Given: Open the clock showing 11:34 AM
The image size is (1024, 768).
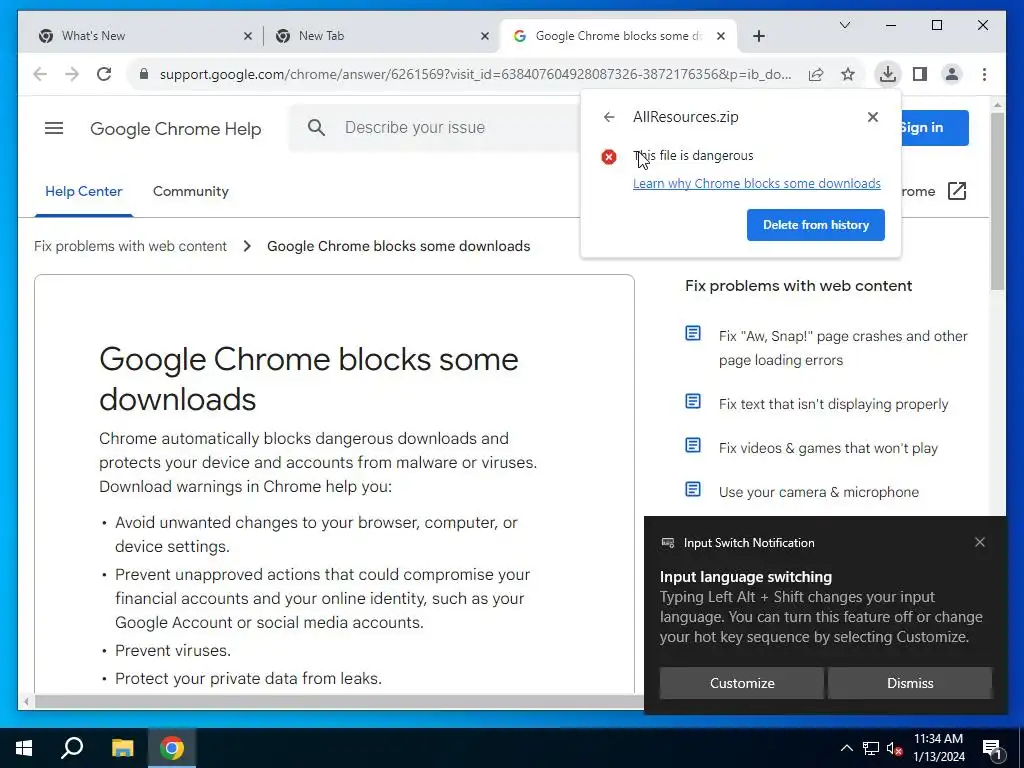Looking at the screenshot, I should tap(938, 748).
